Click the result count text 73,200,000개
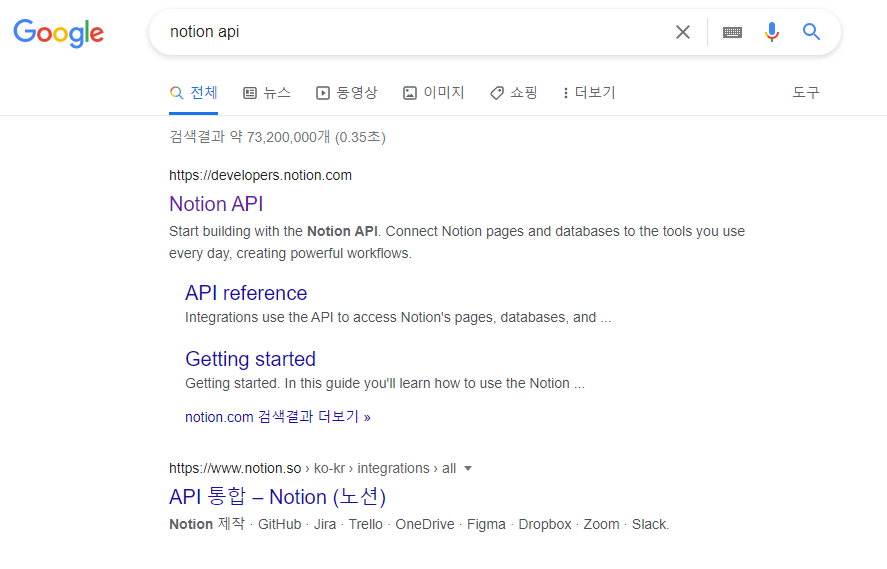Viewport: 887px width, 569px height. click(277, 137)
